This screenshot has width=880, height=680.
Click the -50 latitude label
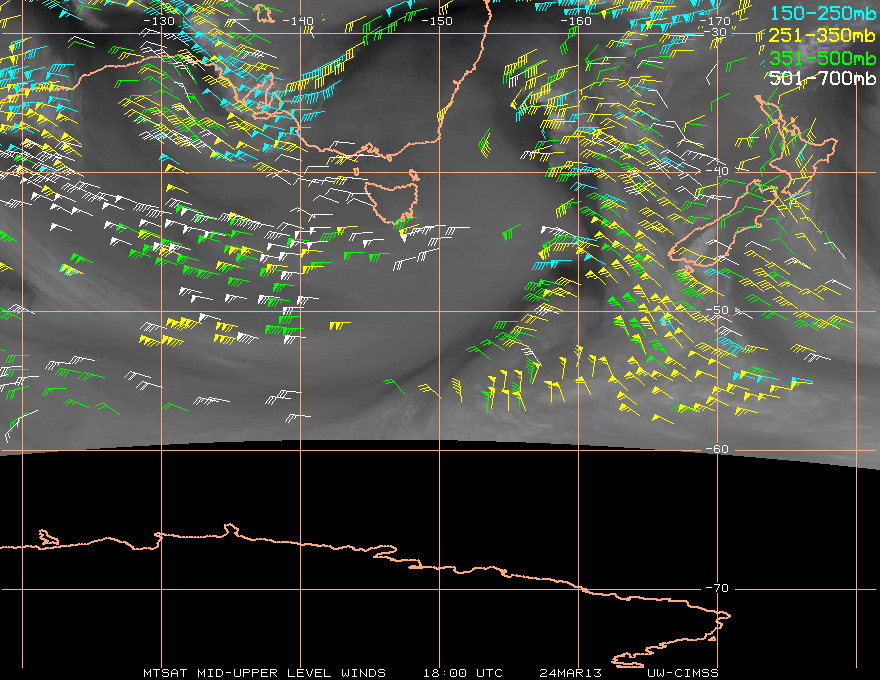click(x=717, y=310)
